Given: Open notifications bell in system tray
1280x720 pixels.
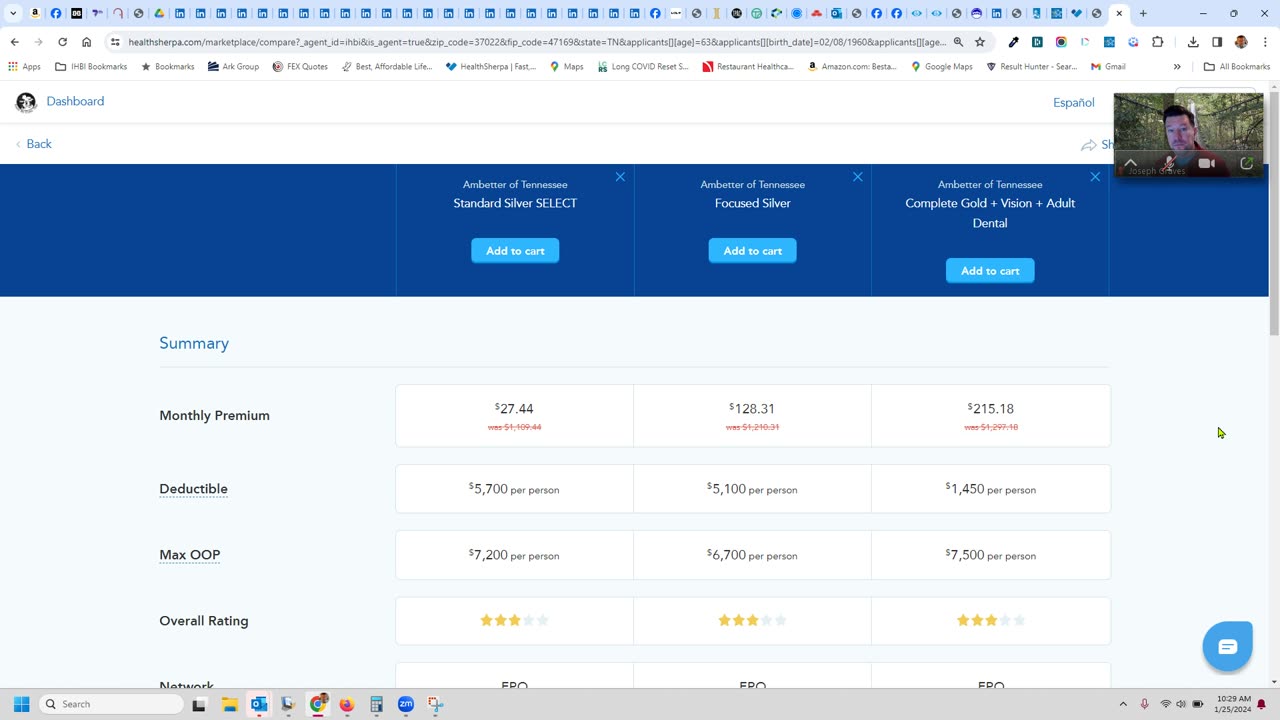Looking at the screenshot, I should click(x=1261, y=704).
